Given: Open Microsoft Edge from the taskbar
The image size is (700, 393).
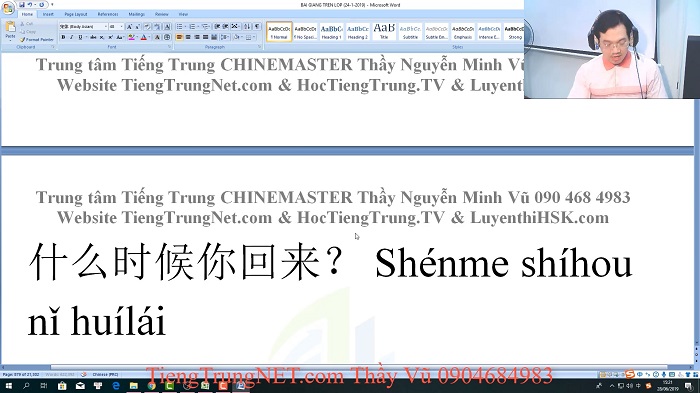Looking at the screenshot, I should (116, 385).
